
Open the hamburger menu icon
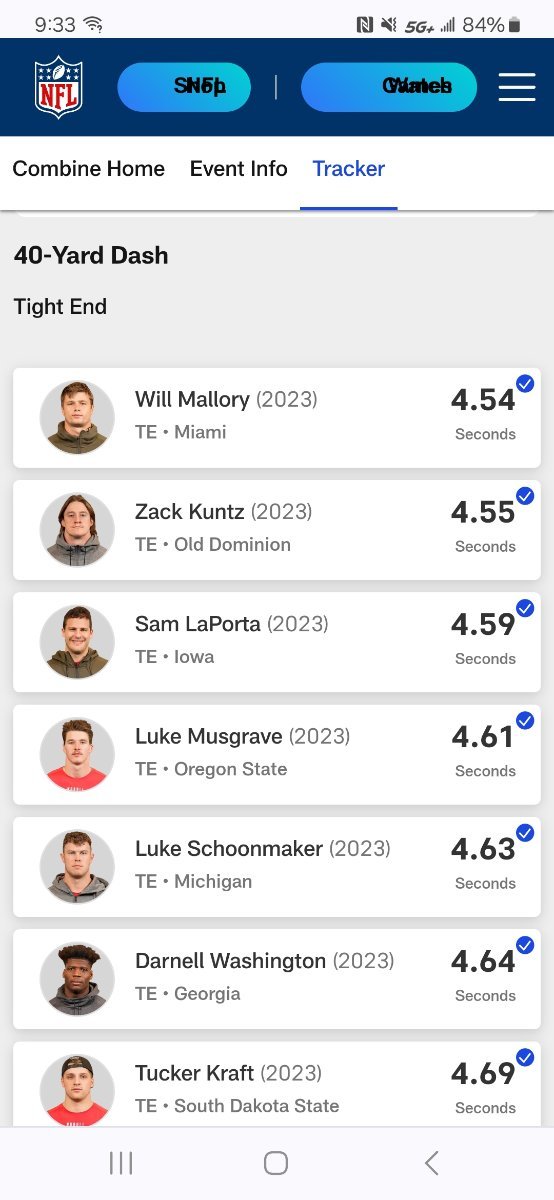pos(517,87)
